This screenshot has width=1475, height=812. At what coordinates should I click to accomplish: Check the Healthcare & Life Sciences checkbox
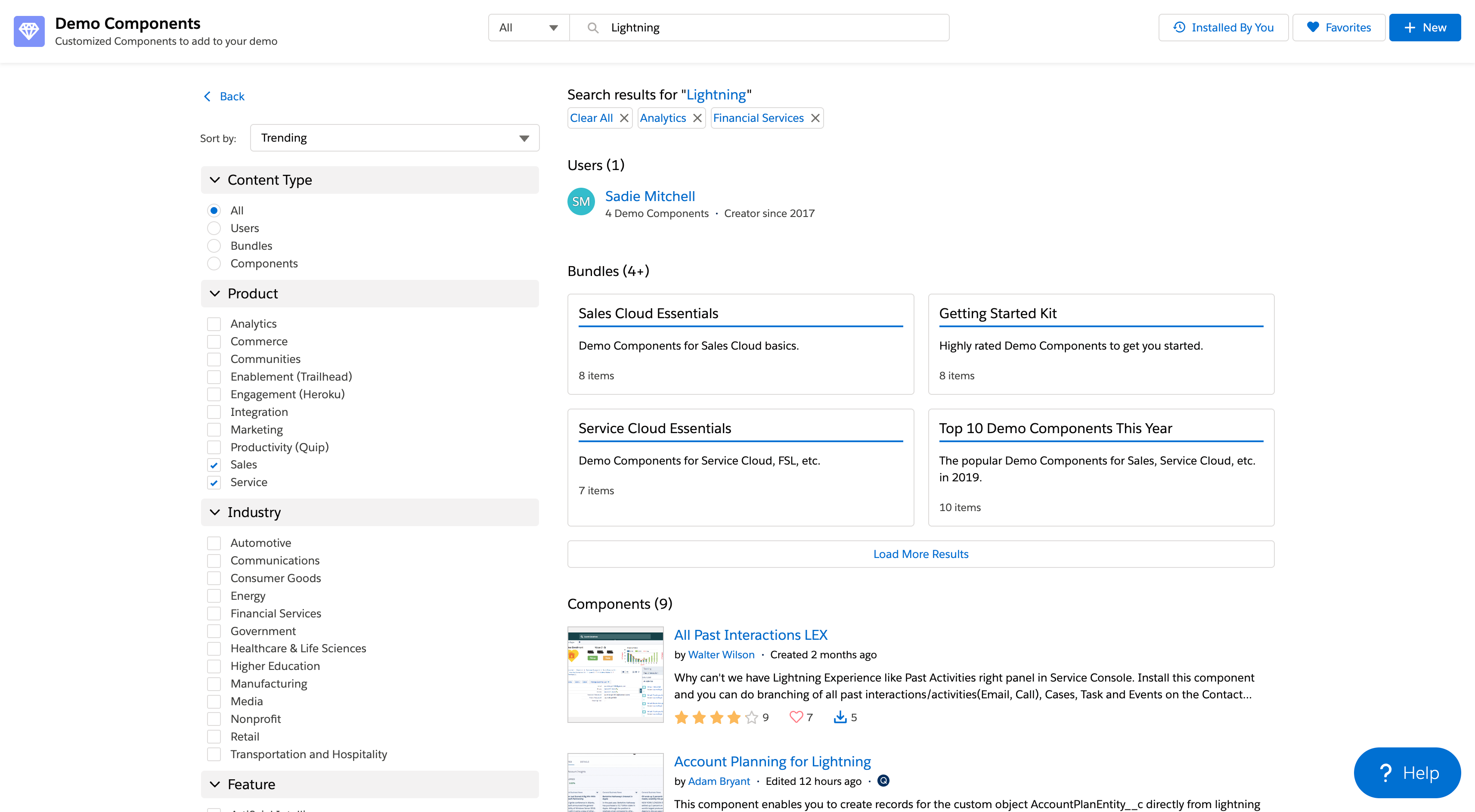click(214, 649)
